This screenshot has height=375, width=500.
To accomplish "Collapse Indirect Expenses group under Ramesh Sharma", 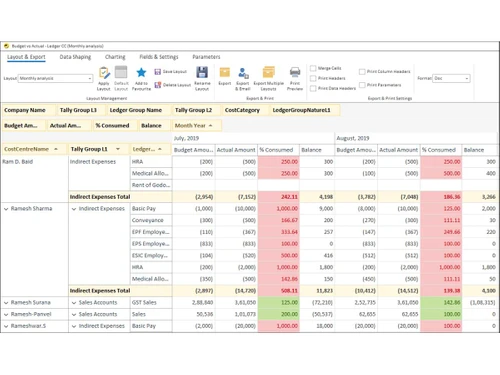I will click(x=74, y=209).
